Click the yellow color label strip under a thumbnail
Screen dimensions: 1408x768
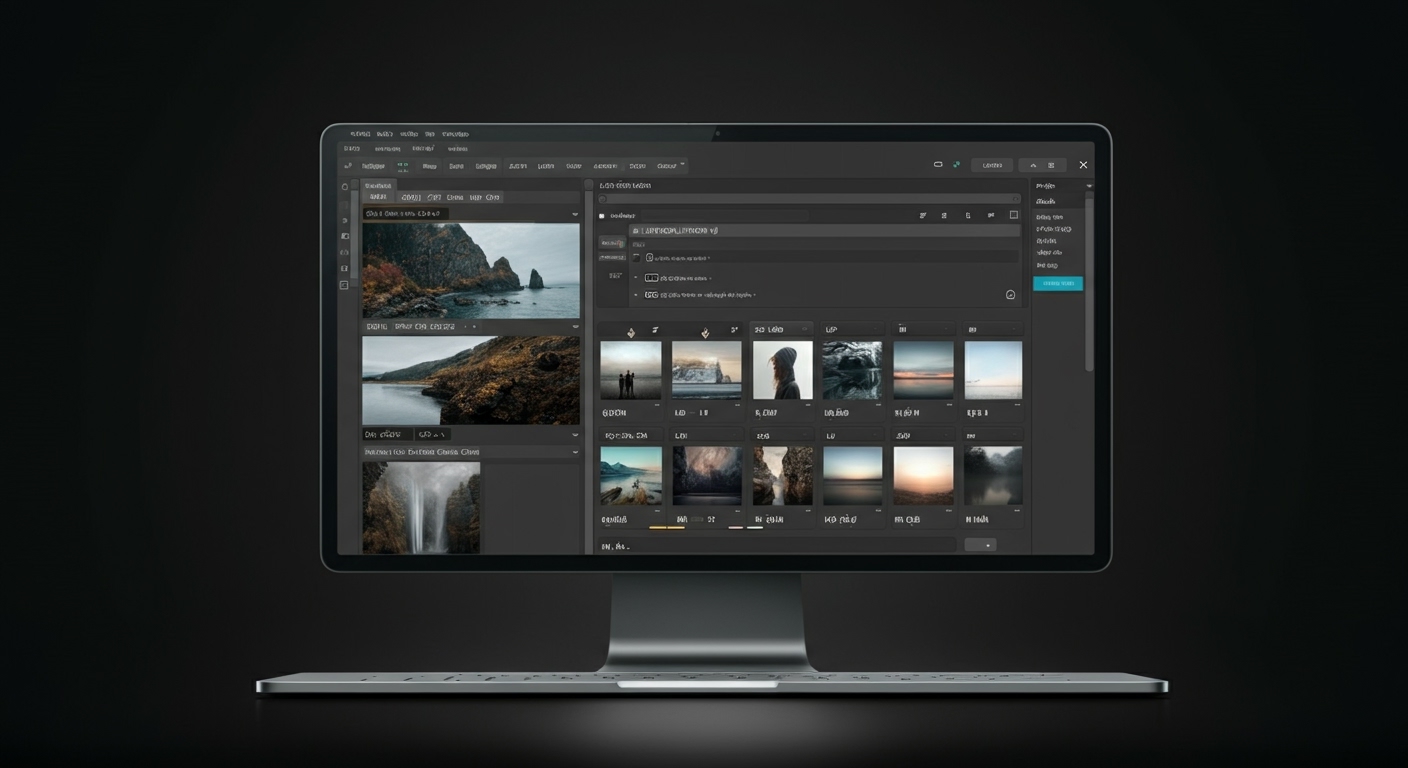click(657, 528)
